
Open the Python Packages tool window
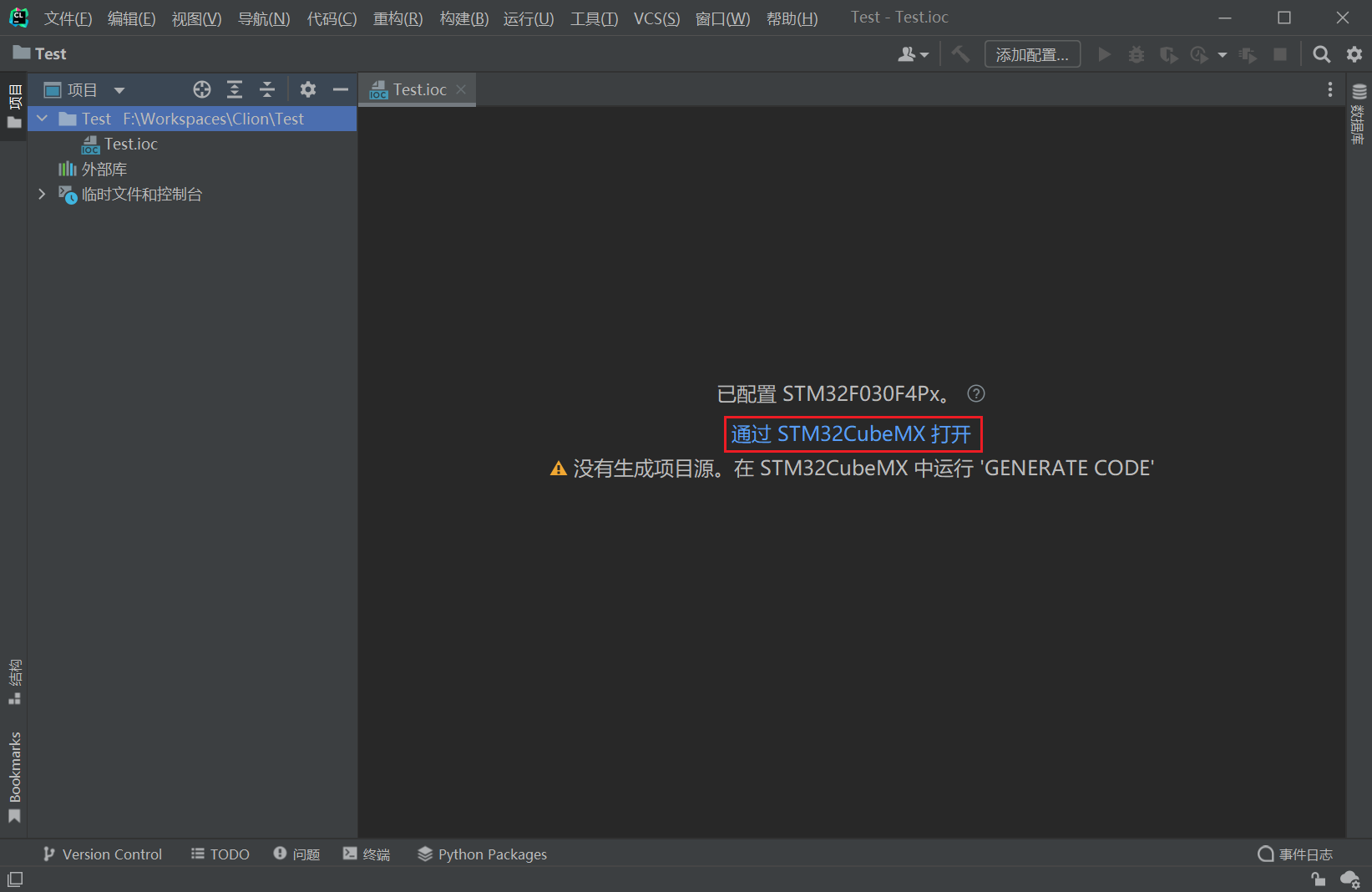[483, 854]
